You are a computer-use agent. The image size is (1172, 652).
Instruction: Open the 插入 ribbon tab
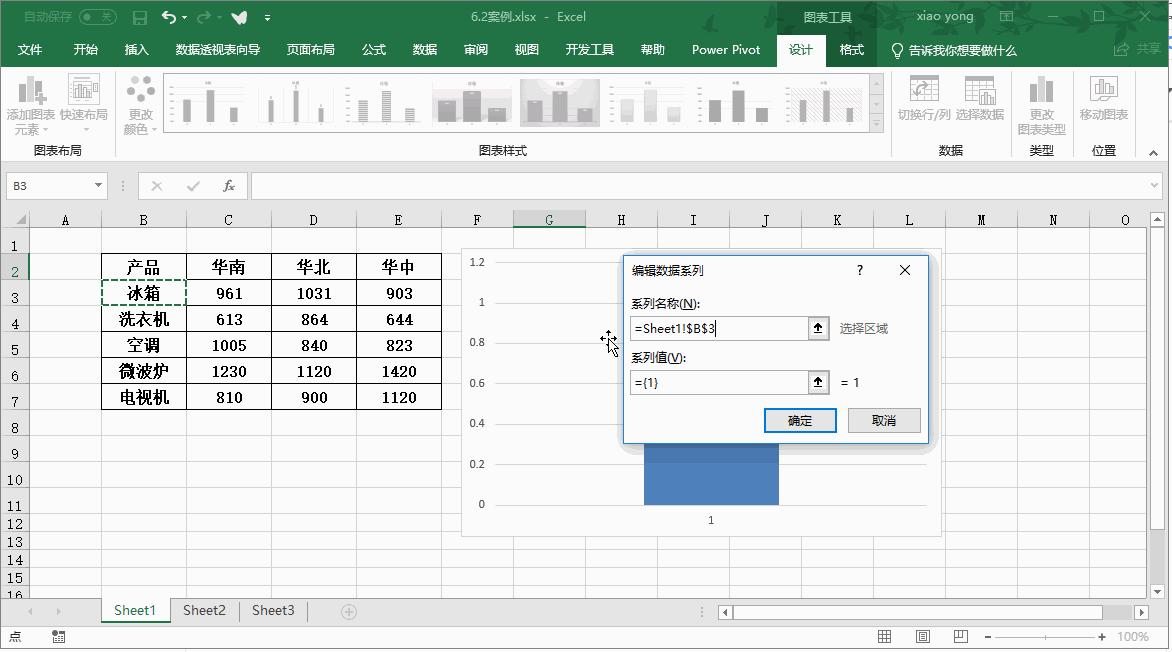click(x=136, y=49)
